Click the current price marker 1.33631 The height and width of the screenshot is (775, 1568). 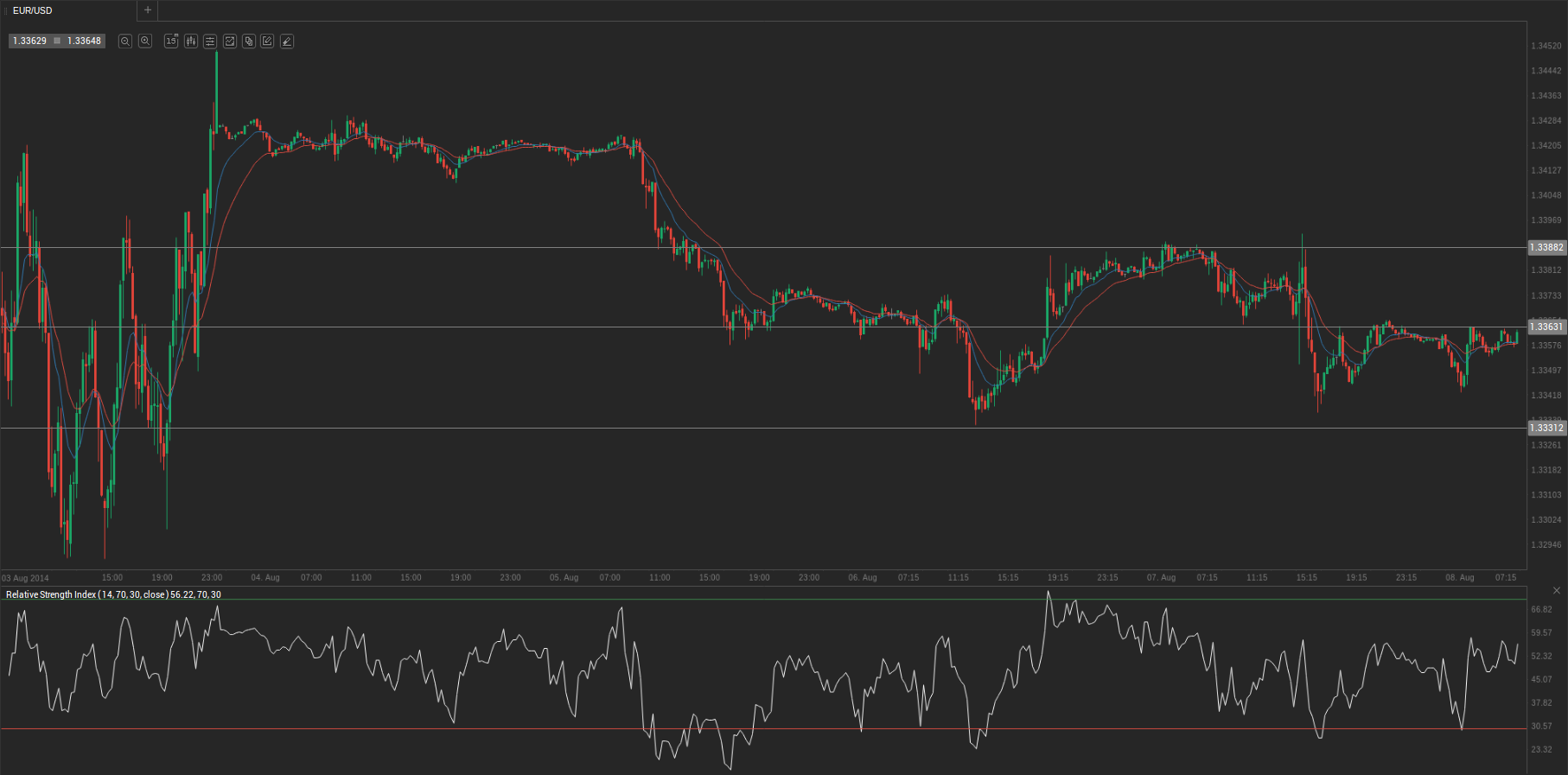pyautogui.click(x=1546, y=327)
